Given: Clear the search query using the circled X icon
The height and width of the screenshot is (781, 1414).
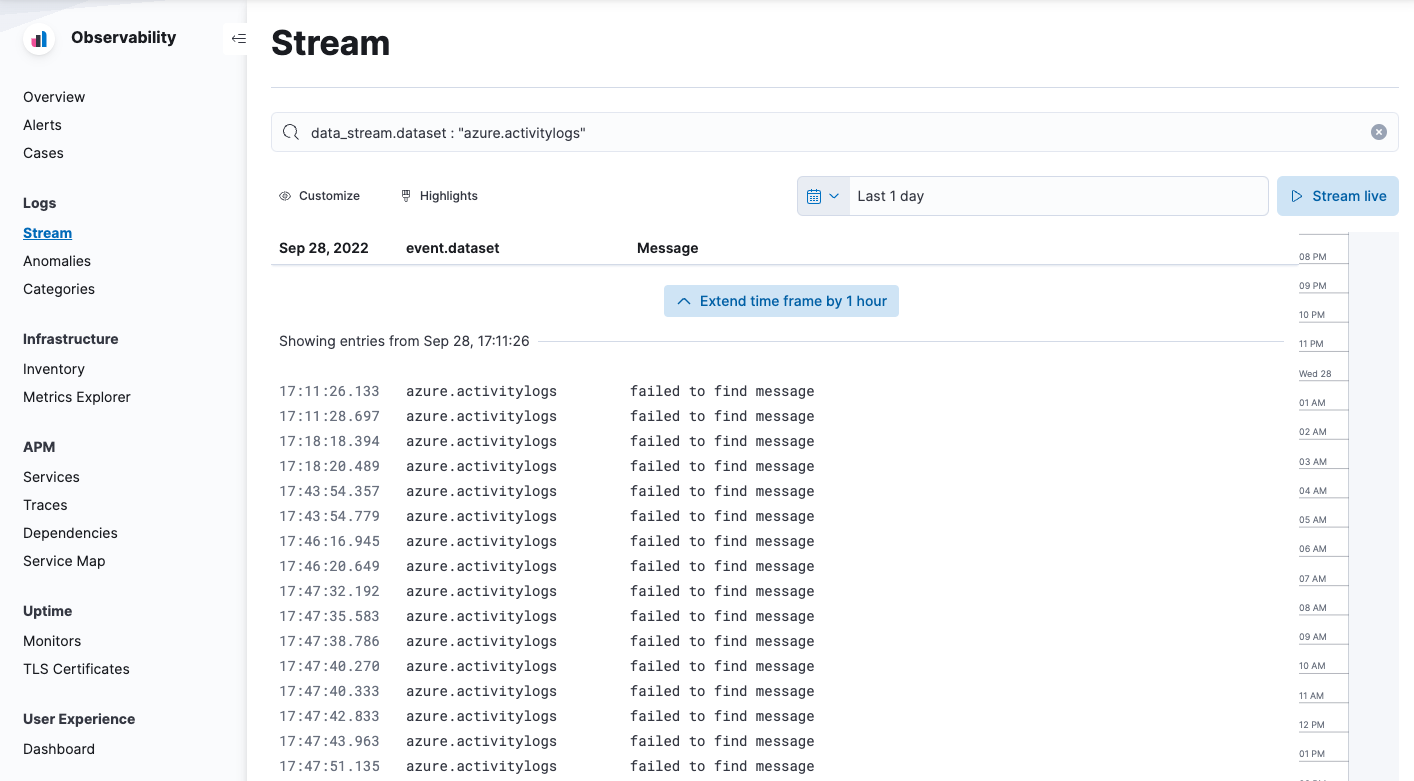Looking at the screenshot, I should coord(1378,131).
